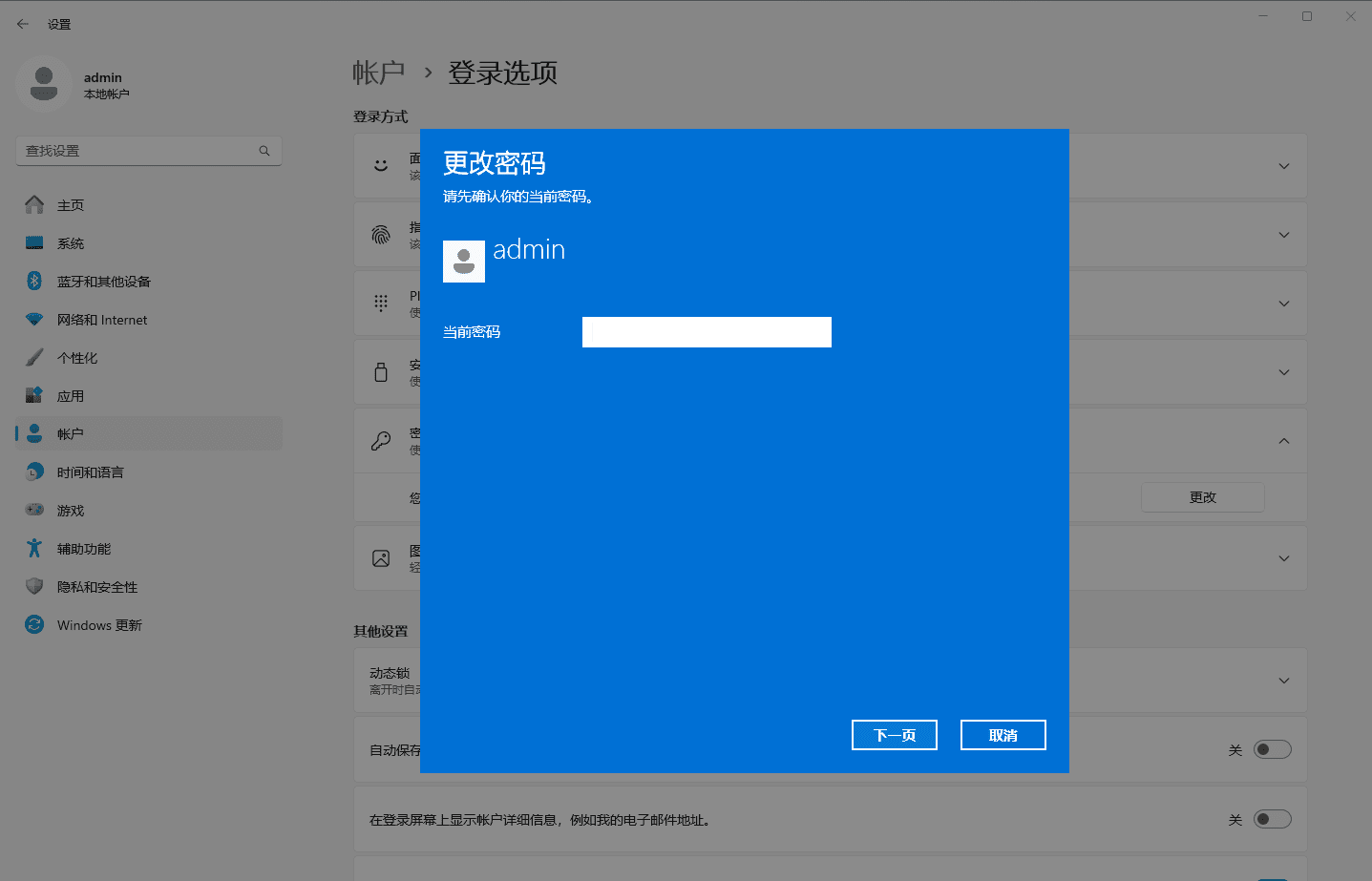
Task: Click the Bluetooth icon for 蓝牙和其他设备
Action: 34,281
